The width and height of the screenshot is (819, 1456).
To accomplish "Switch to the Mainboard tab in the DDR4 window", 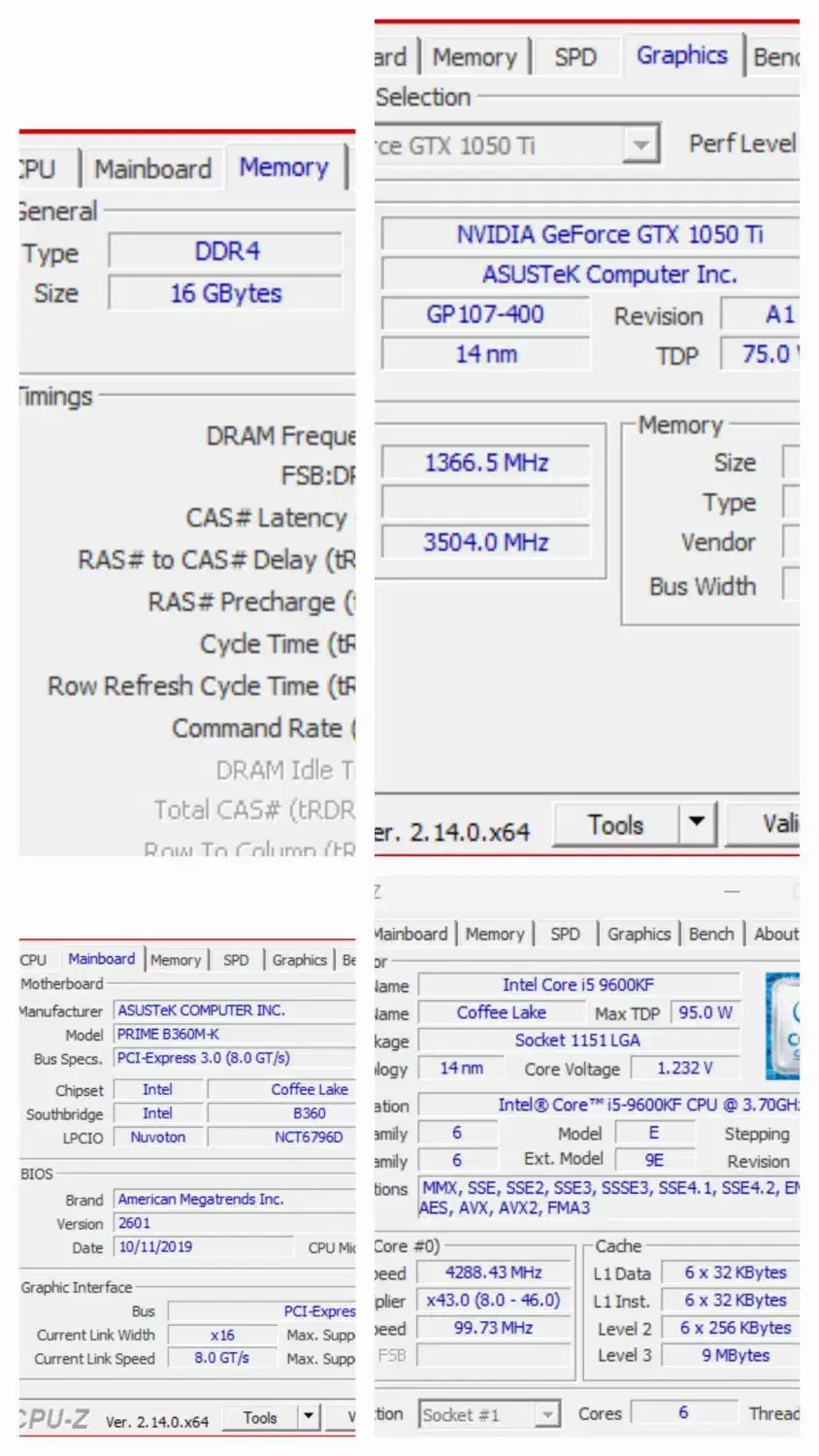I will [x=152, y=169].
